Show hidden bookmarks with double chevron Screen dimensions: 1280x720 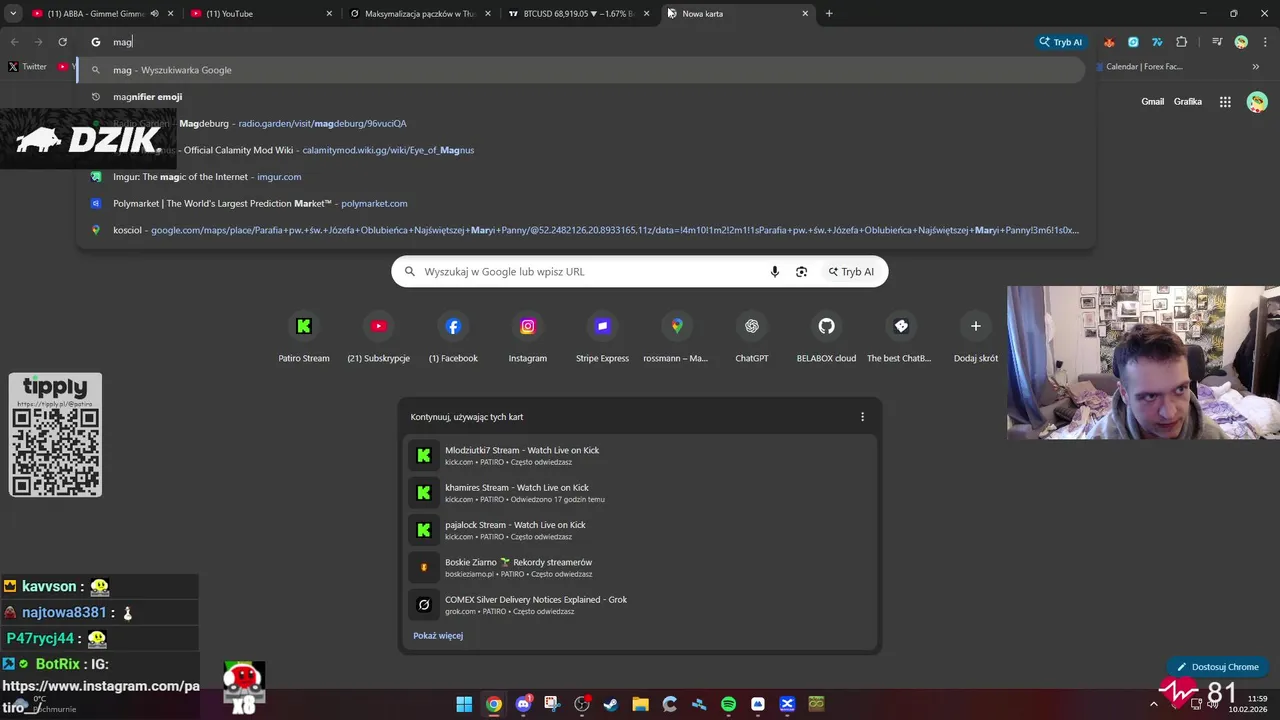[x=1256, y=67]
